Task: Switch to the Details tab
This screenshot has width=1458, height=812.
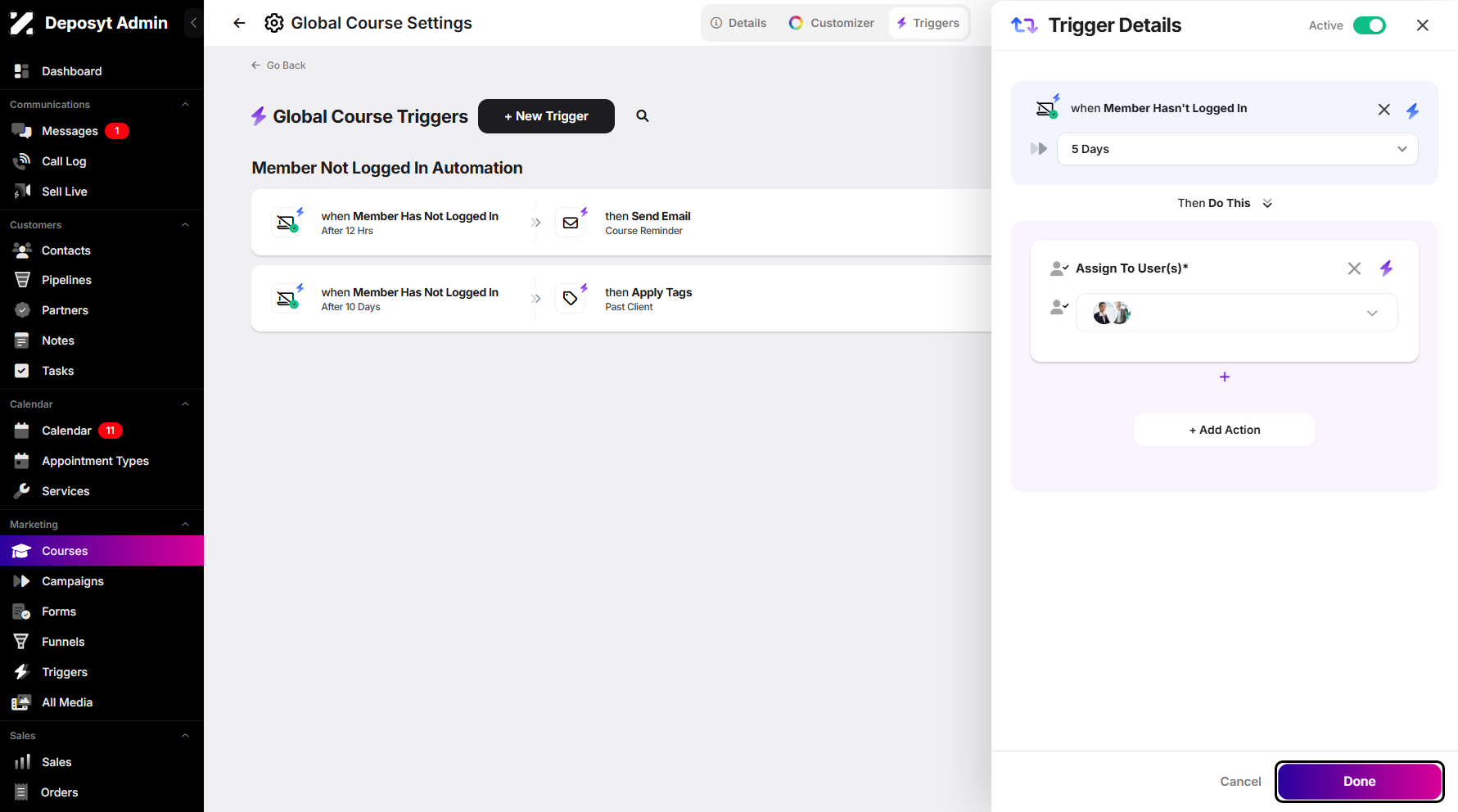Action: click(x=738, y=23)
